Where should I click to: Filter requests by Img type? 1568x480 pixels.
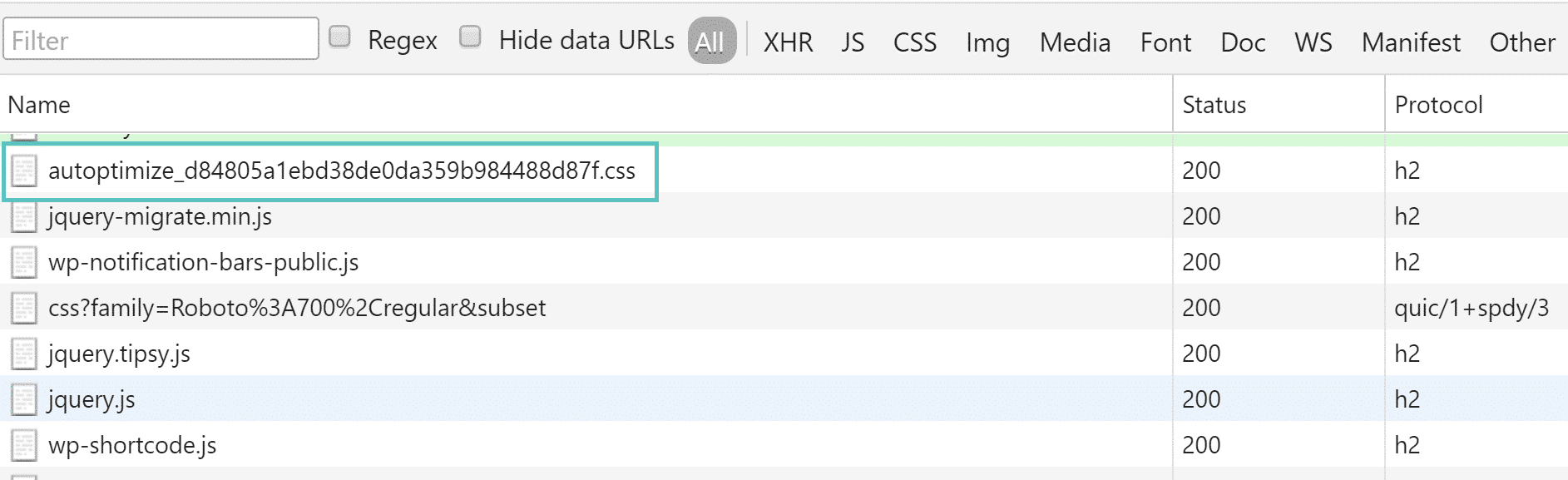click(x=987, y=42)
